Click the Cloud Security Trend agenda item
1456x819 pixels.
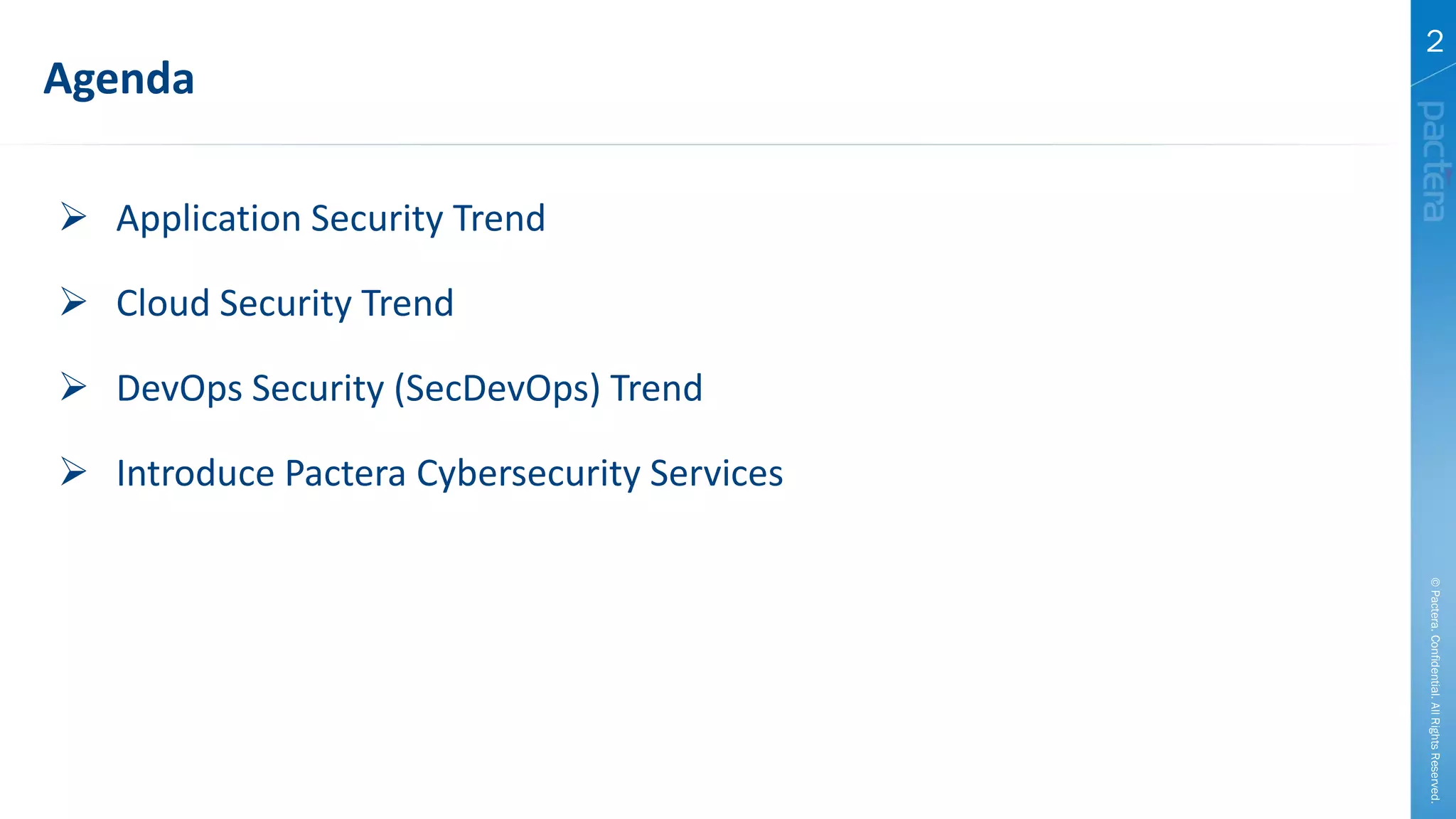pos(284,304)
